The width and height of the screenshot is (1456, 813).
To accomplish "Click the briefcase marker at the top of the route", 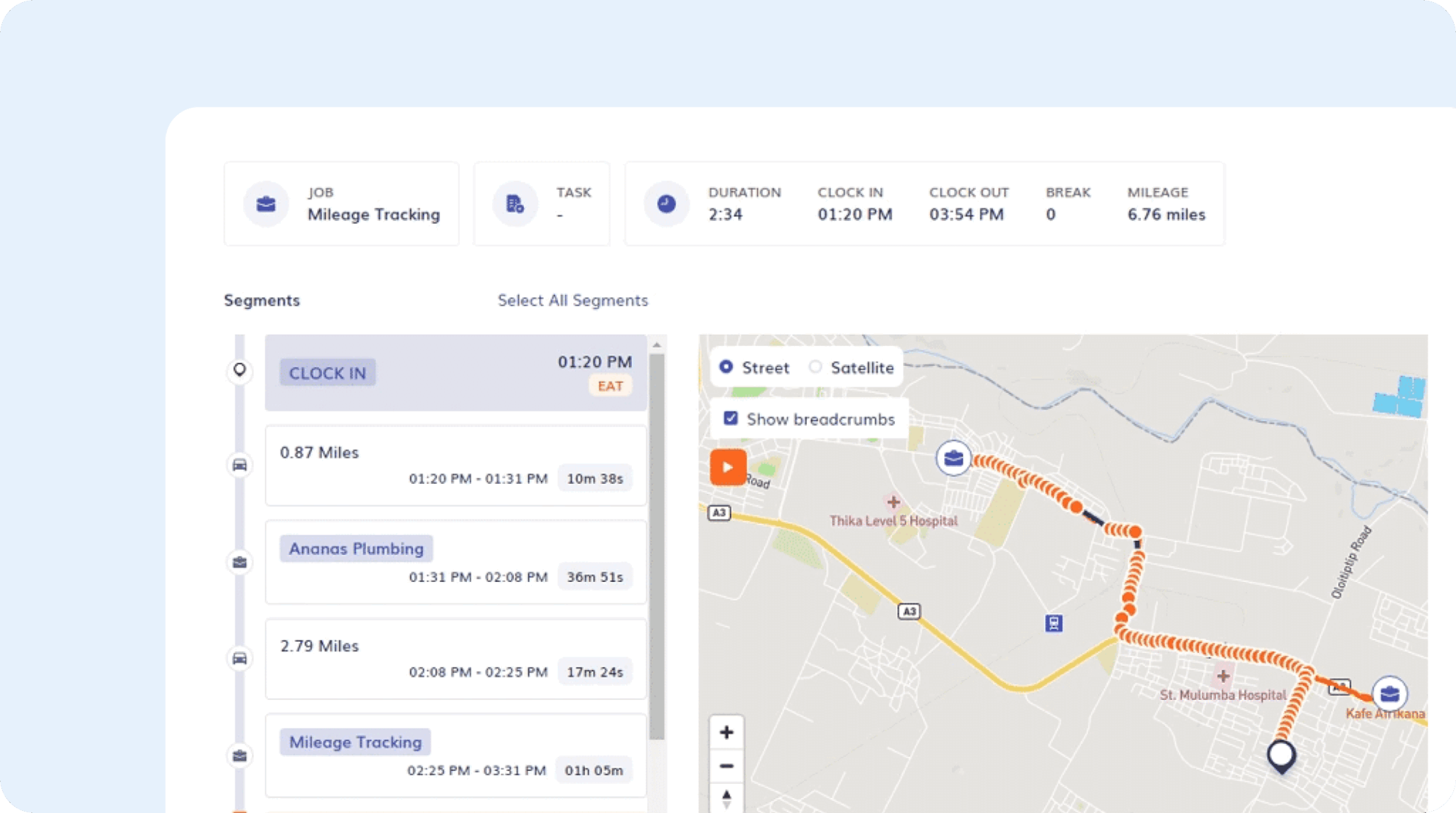I will (953, 458).
